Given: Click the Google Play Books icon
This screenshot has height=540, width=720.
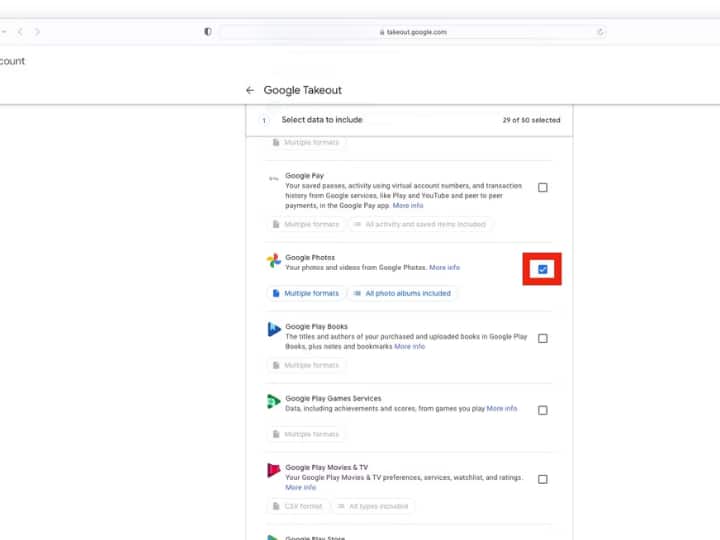Looking at the screenshot, I should tap(274, 329).
